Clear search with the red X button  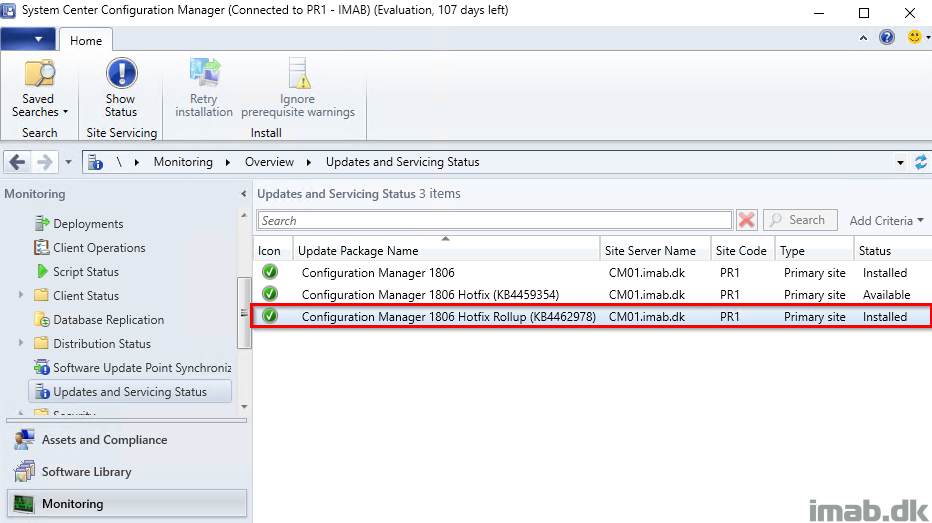click(x=747, y=220)
